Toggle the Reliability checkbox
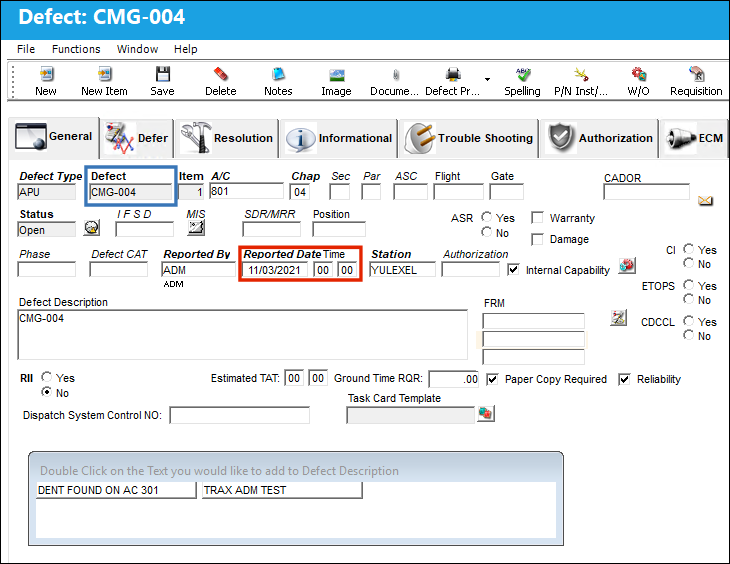This screenshot has width=730, height=564. tap(624, 379)
